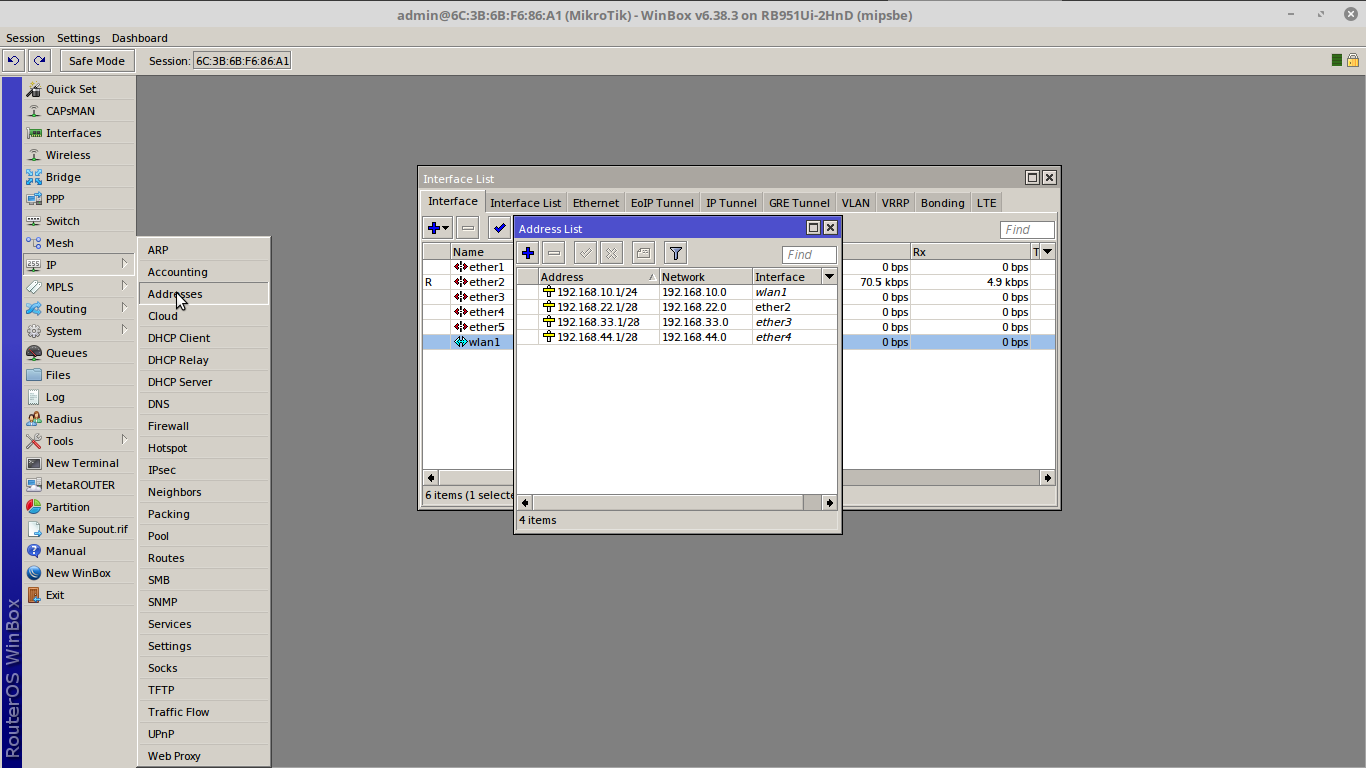Open Manual in sidebar
The width and height of the screenshot is (1366, 768).
[x=79, y=551]
